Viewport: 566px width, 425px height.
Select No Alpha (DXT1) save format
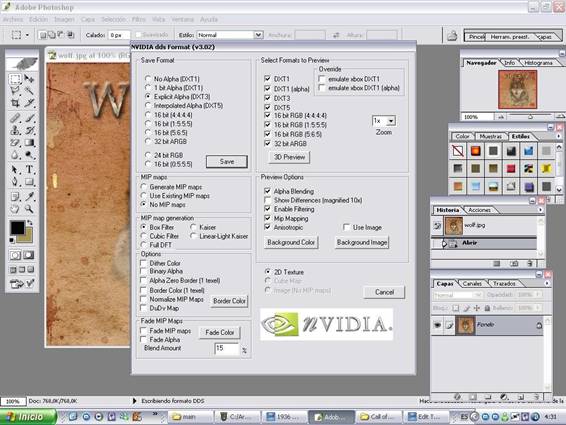[148, 78]
